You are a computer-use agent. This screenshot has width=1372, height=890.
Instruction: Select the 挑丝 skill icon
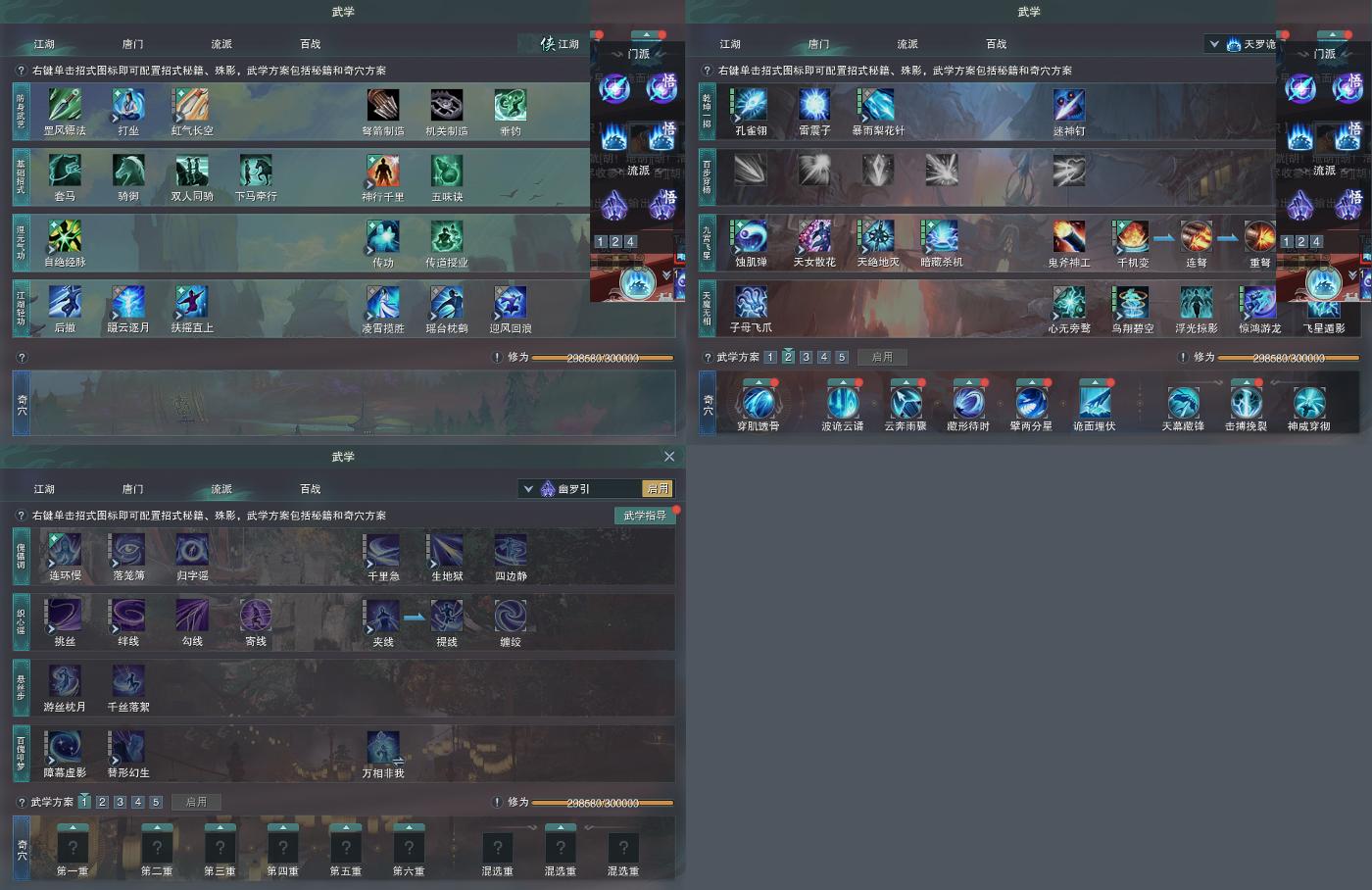65,616
